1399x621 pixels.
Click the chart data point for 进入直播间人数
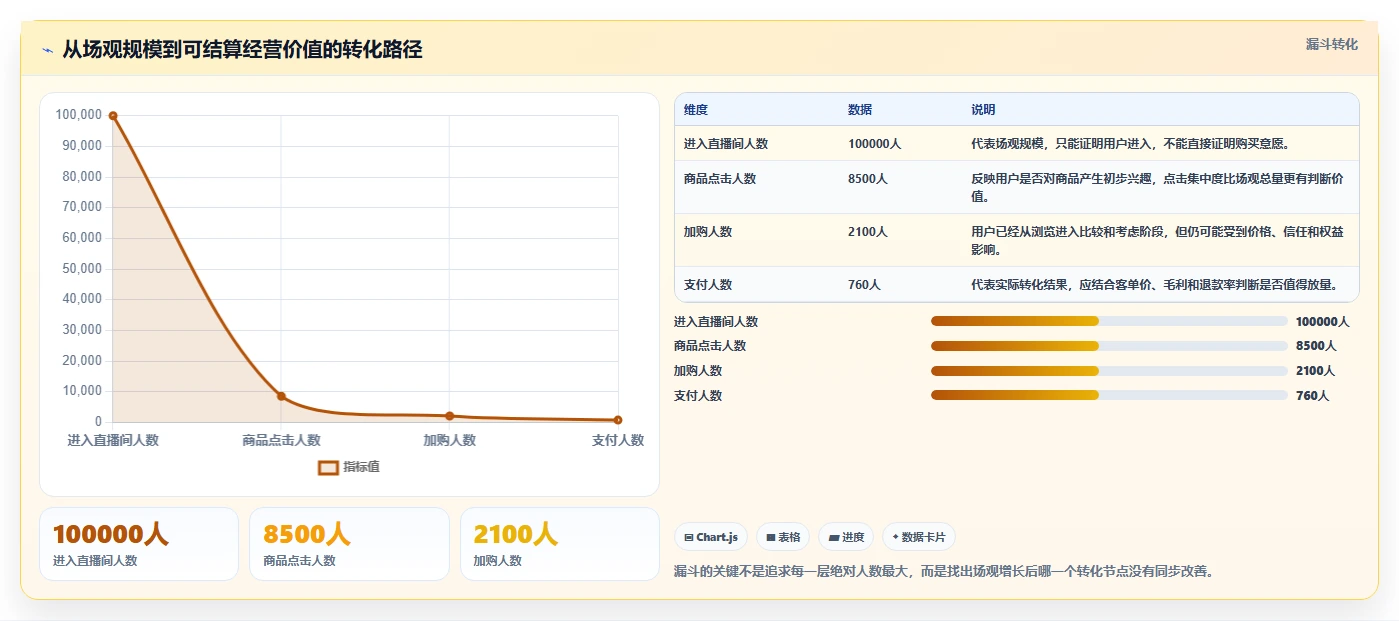[113, 116]
